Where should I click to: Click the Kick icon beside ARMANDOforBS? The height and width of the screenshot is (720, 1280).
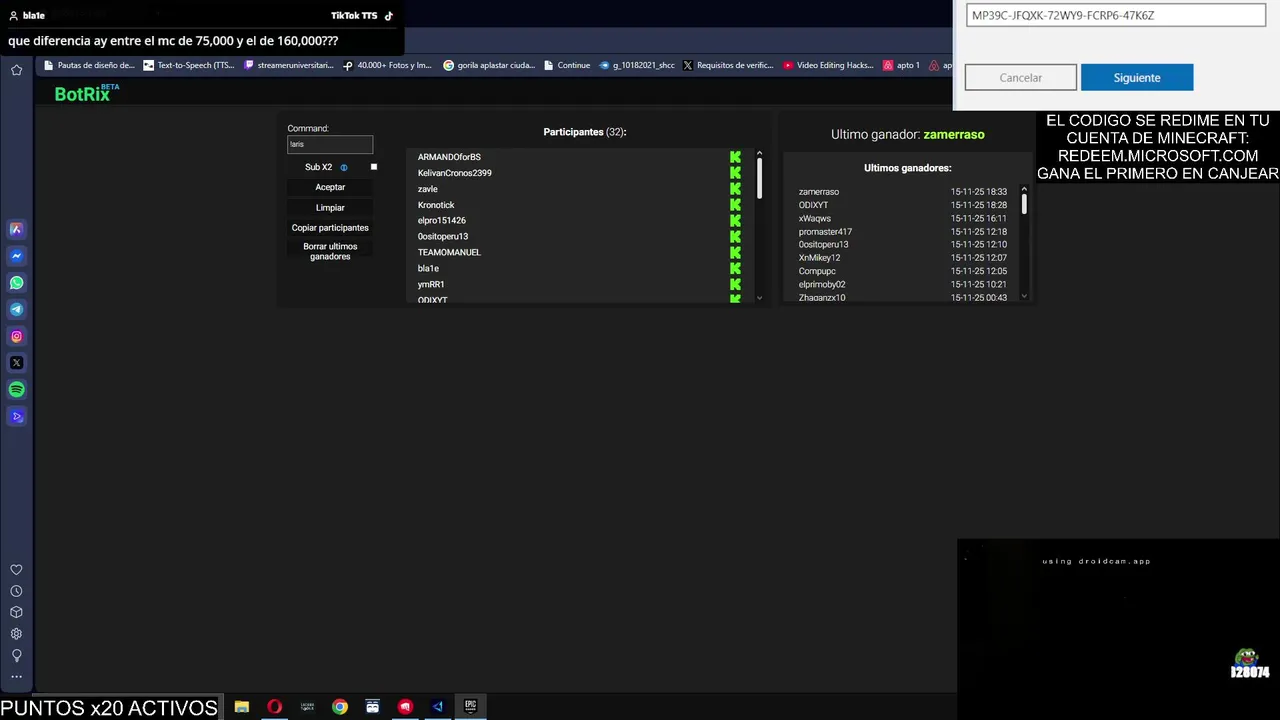pyautogui.click(x=735, y=157)
